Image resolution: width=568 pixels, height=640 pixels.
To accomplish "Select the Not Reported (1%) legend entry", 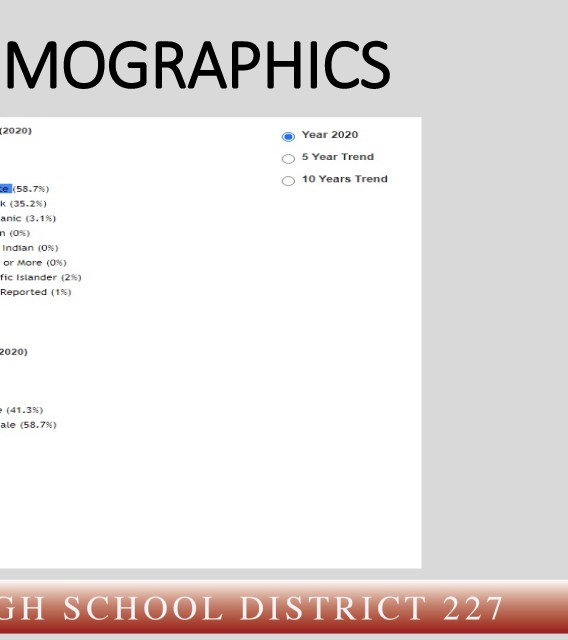I will (x=36, y=292).
